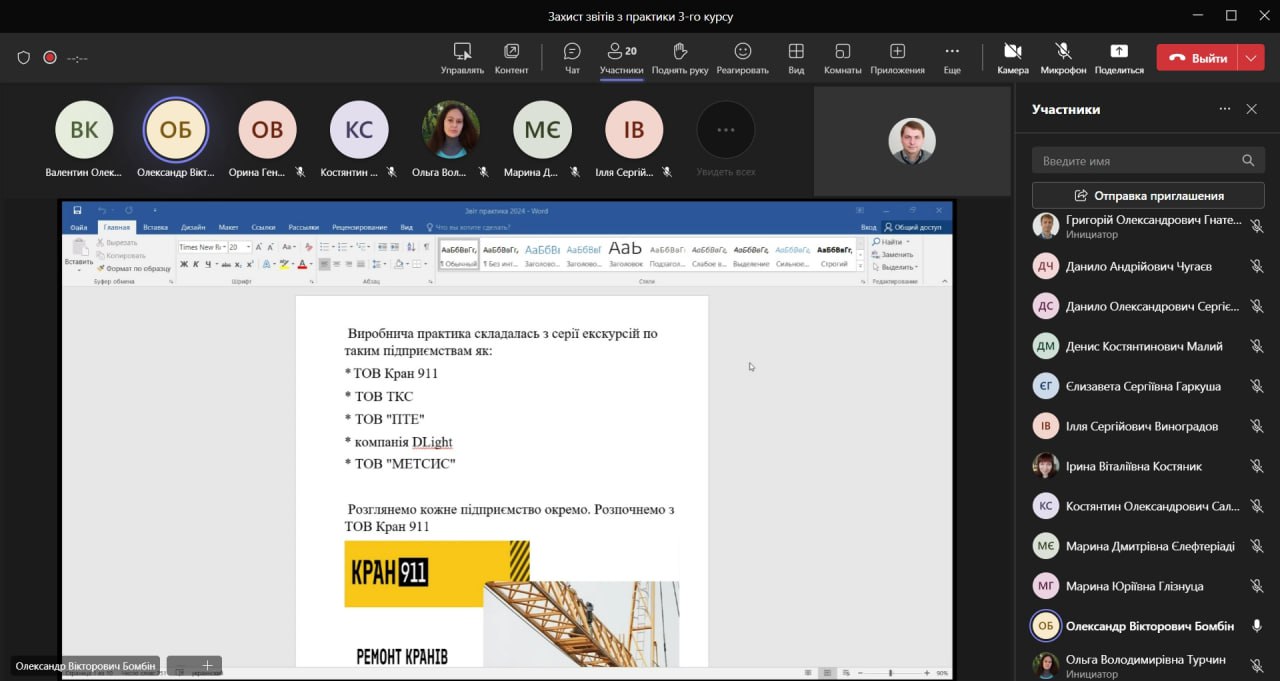
Task: Open Apps in meeting toolbar
Action: coord(897,57)
